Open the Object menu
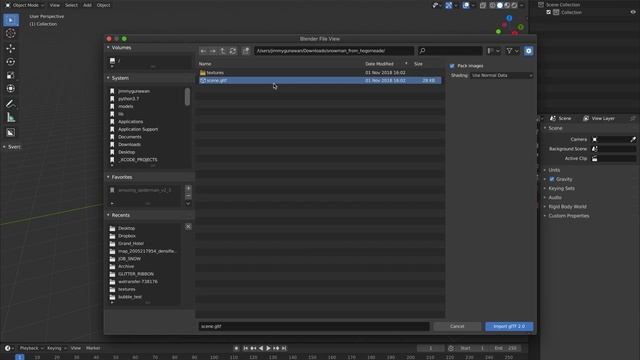640x360 pixels. [103, 5]
